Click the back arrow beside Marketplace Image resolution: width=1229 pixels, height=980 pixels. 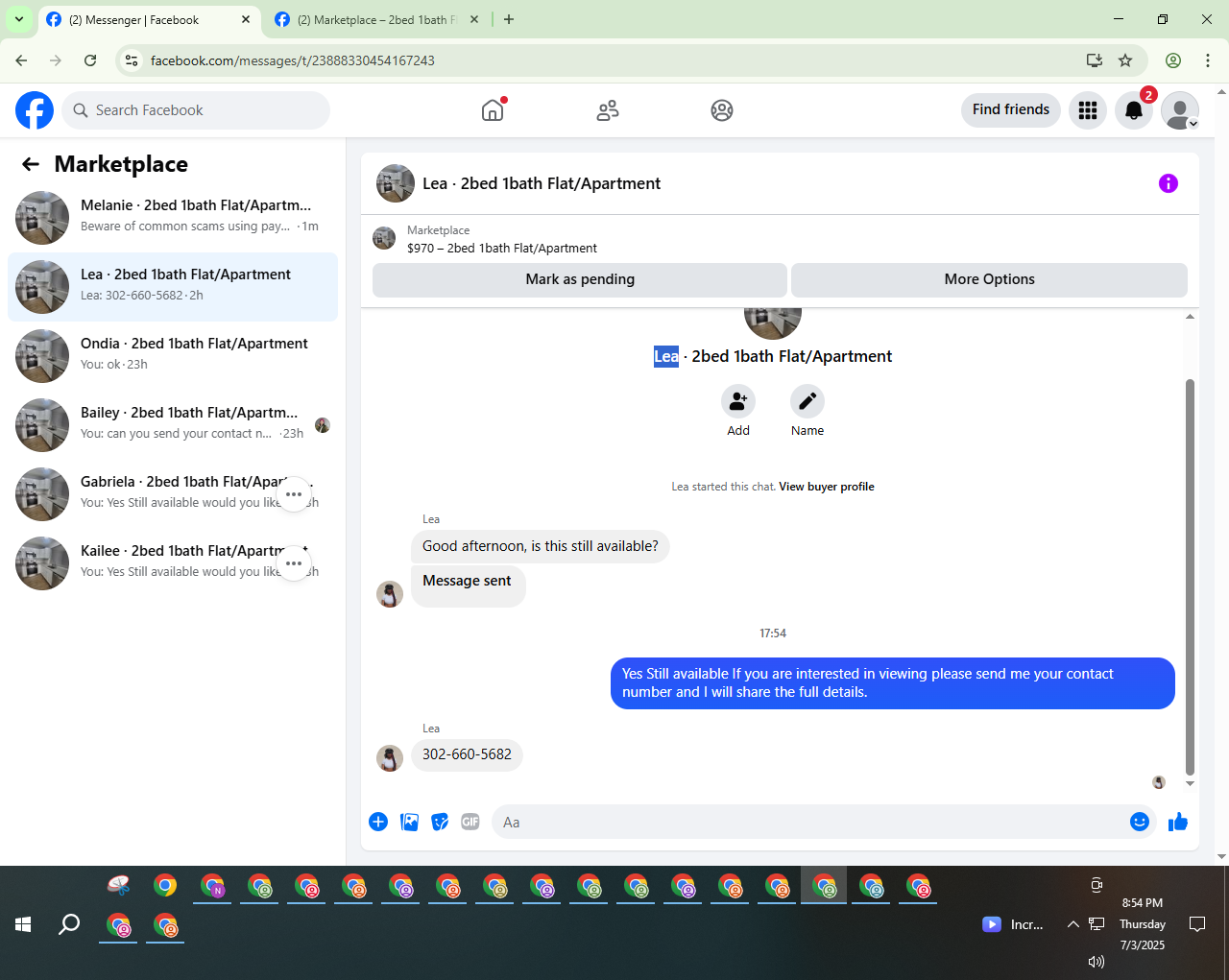(x=31, y=164)
